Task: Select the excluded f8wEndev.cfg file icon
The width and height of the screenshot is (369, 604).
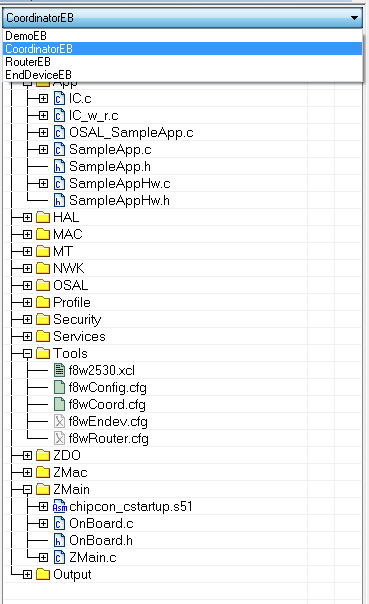Action: (59, 421)
